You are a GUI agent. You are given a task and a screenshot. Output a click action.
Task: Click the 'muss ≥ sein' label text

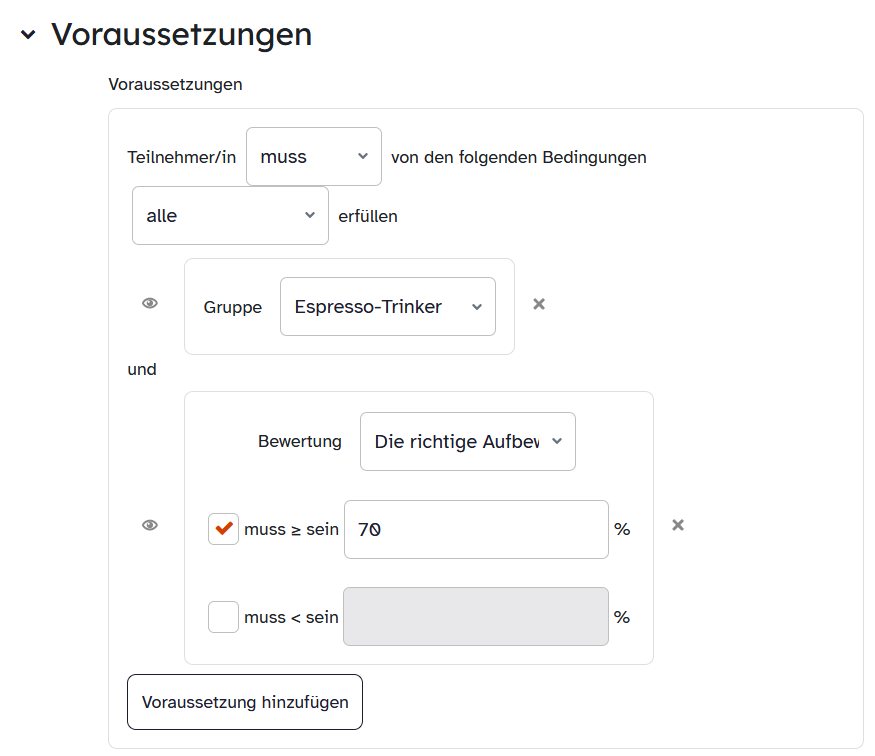tap(291, 530)
